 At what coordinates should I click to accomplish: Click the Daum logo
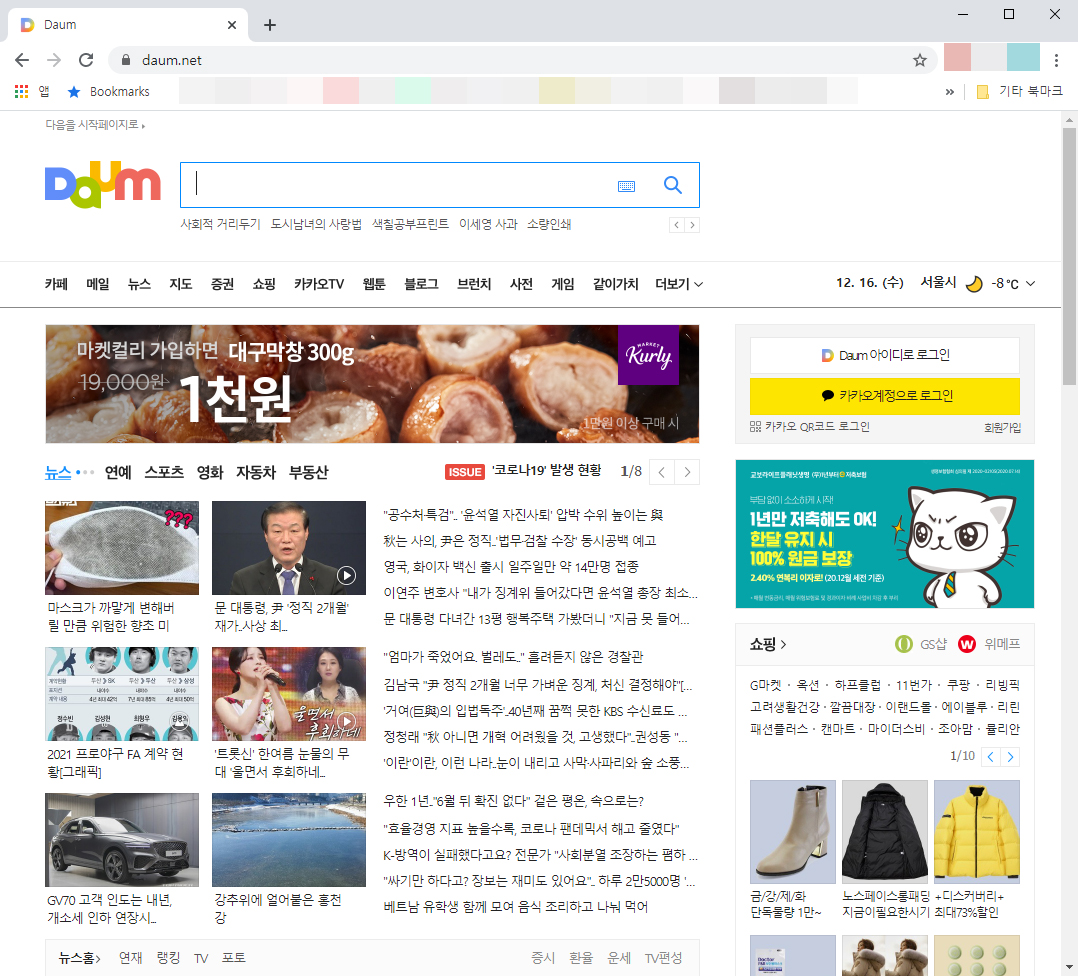click(x=102, y=184)
